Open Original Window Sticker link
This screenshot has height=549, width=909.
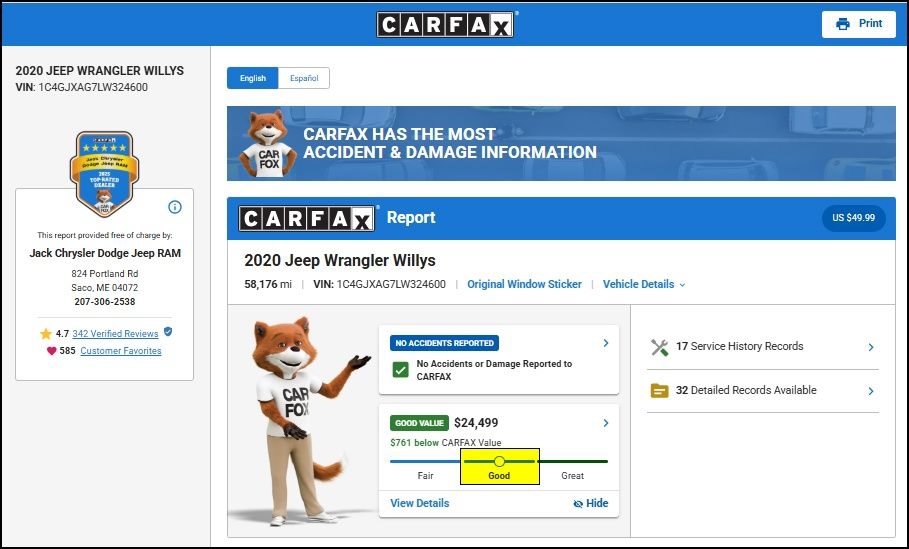pyautogui.click(x=524, y=284)
